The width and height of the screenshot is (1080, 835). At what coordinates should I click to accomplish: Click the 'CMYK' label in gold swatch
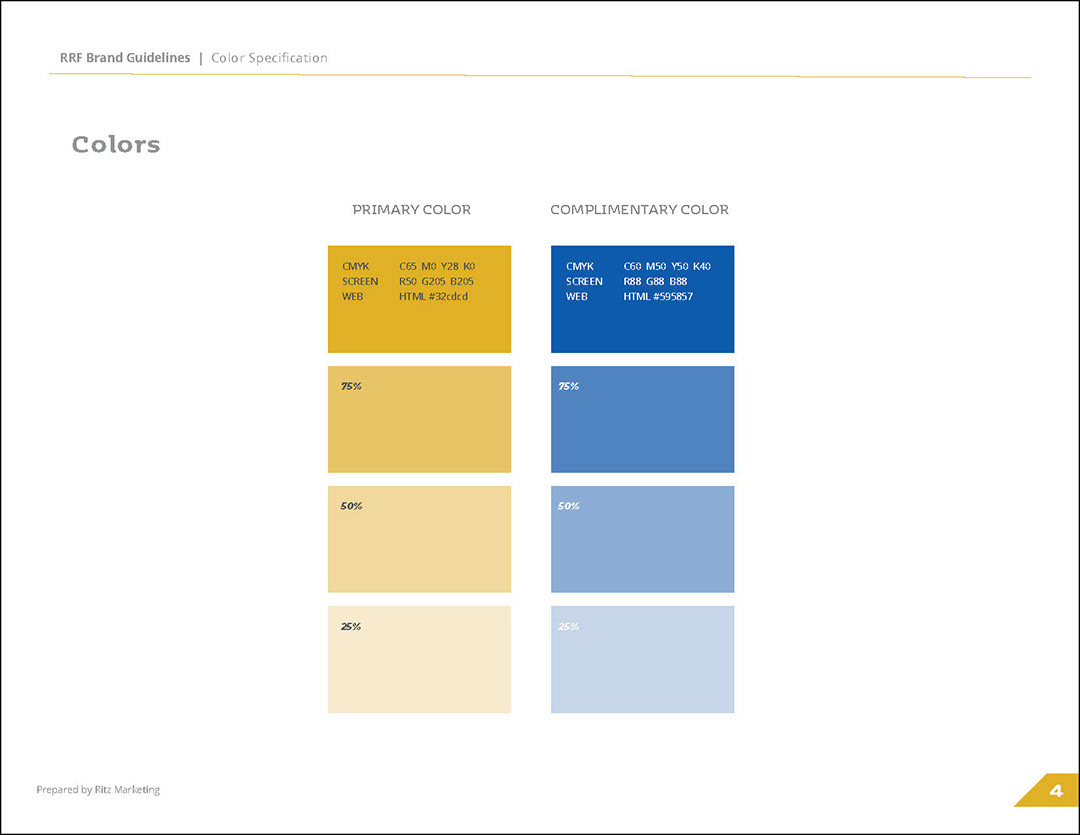(x=355, y=266)
